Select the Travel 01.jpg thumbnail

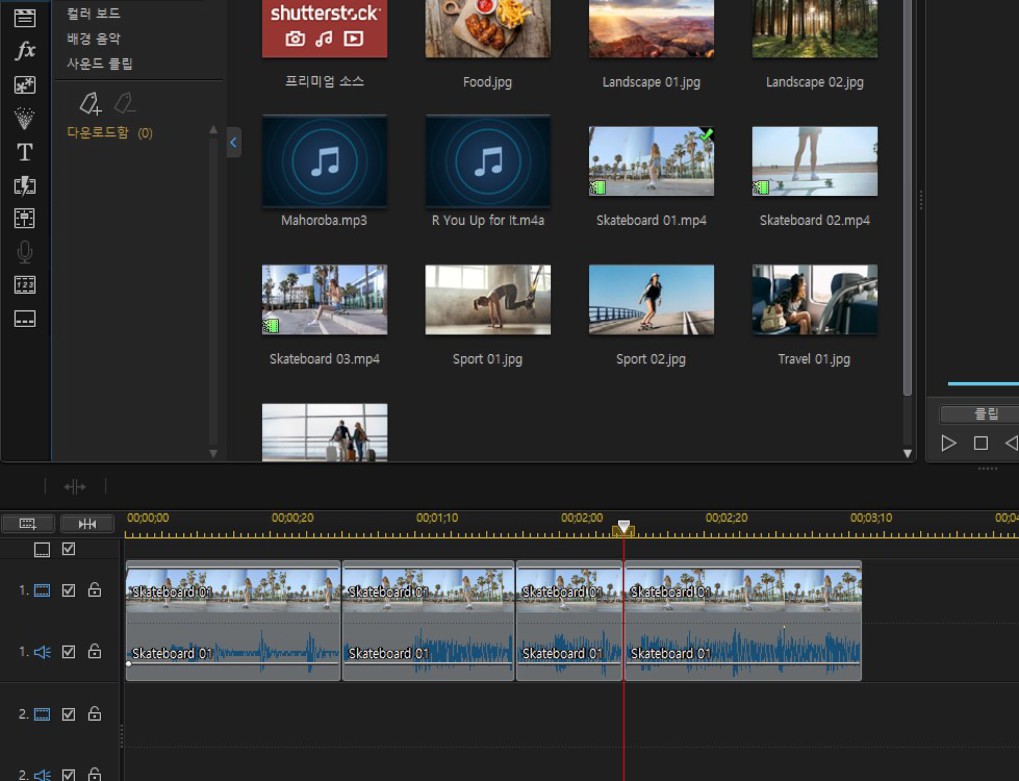click(x=815, y=300)
